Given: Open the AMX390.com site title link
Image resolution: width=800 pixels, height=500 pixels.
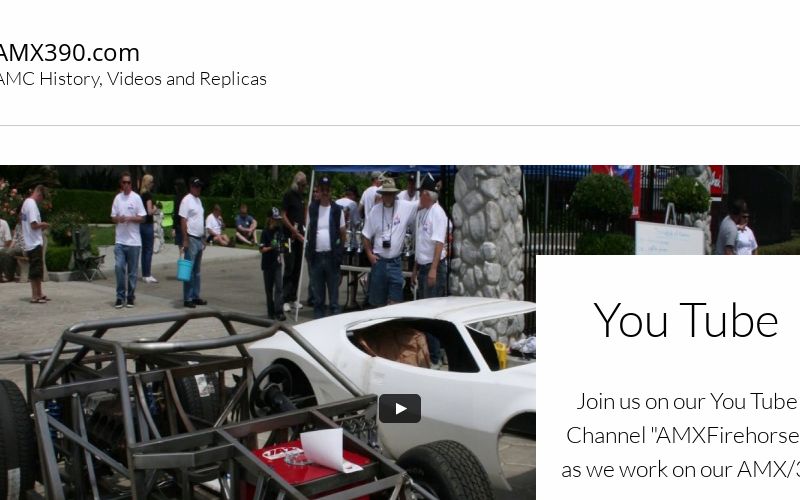Looking at the screenshot, I should [x=69, y=53].
